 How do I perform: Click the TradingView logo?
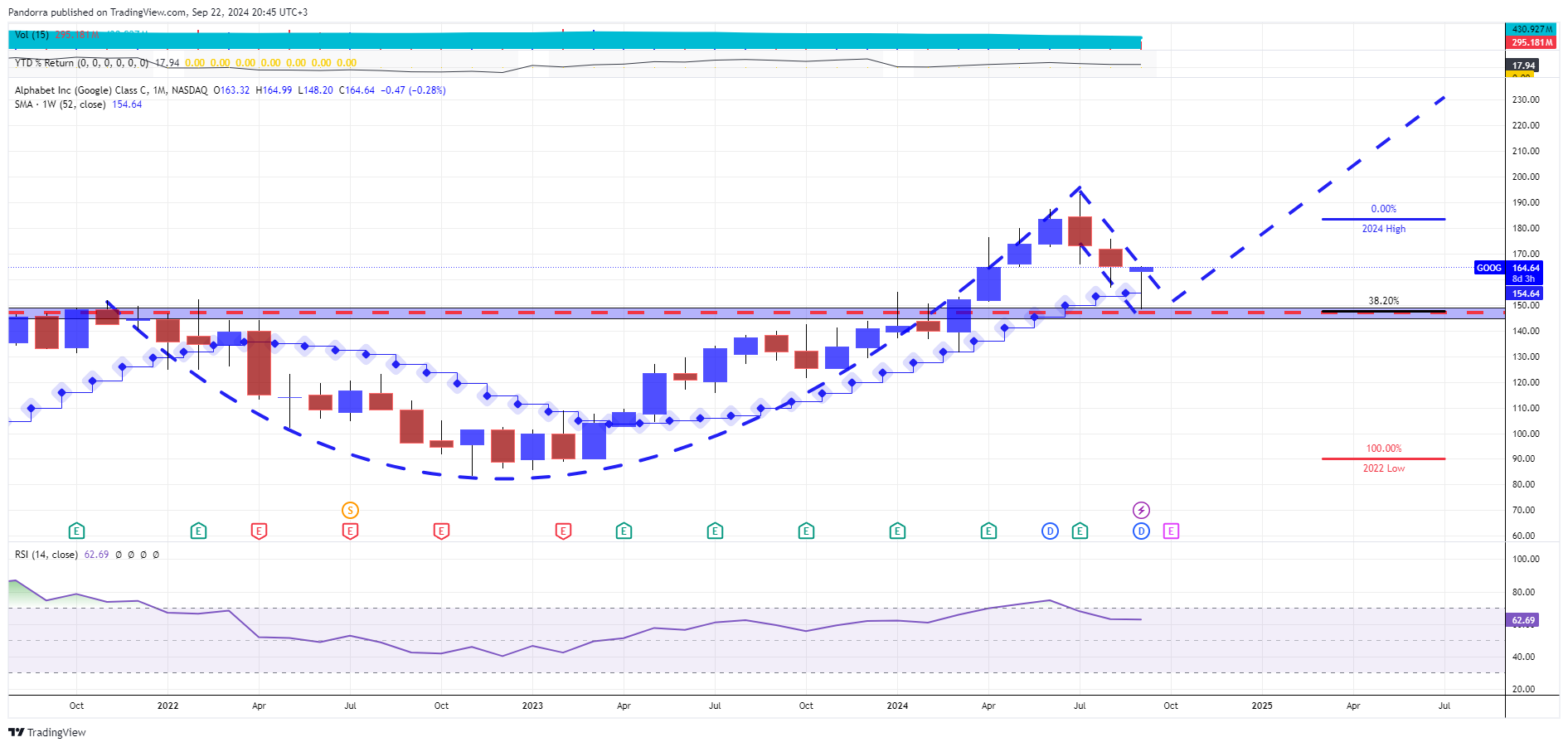[47, 732]
